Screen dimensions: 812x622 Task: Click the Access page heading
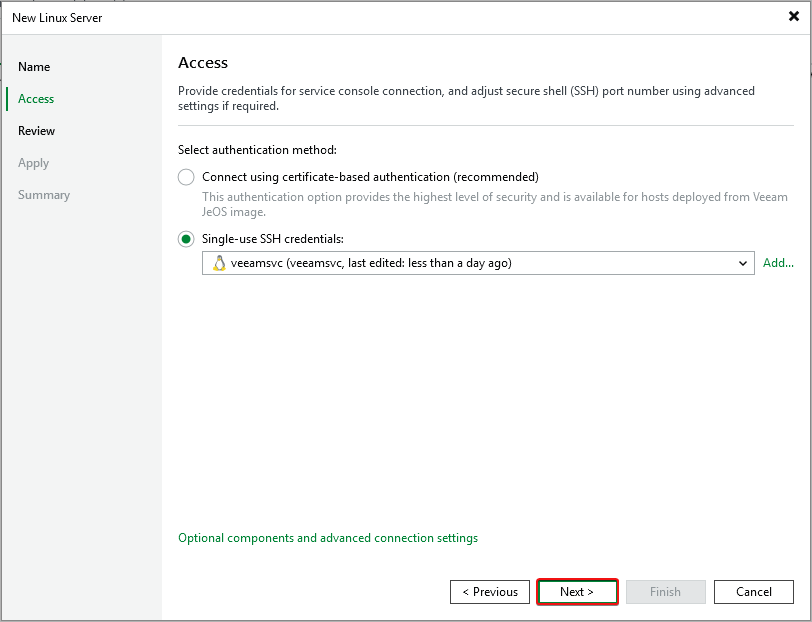click(203, 63)
